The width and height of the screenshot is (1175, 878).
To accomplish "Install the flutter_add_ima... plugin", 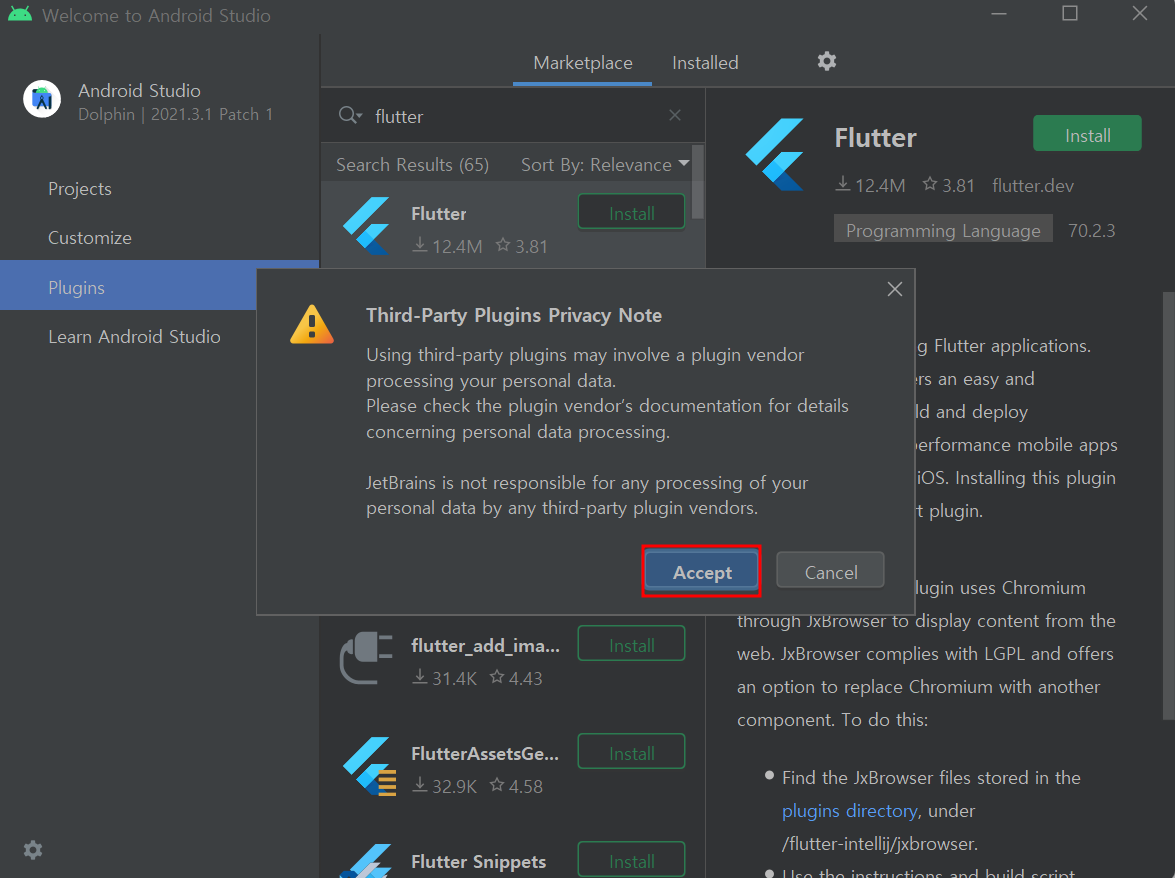I will (631, 644).
